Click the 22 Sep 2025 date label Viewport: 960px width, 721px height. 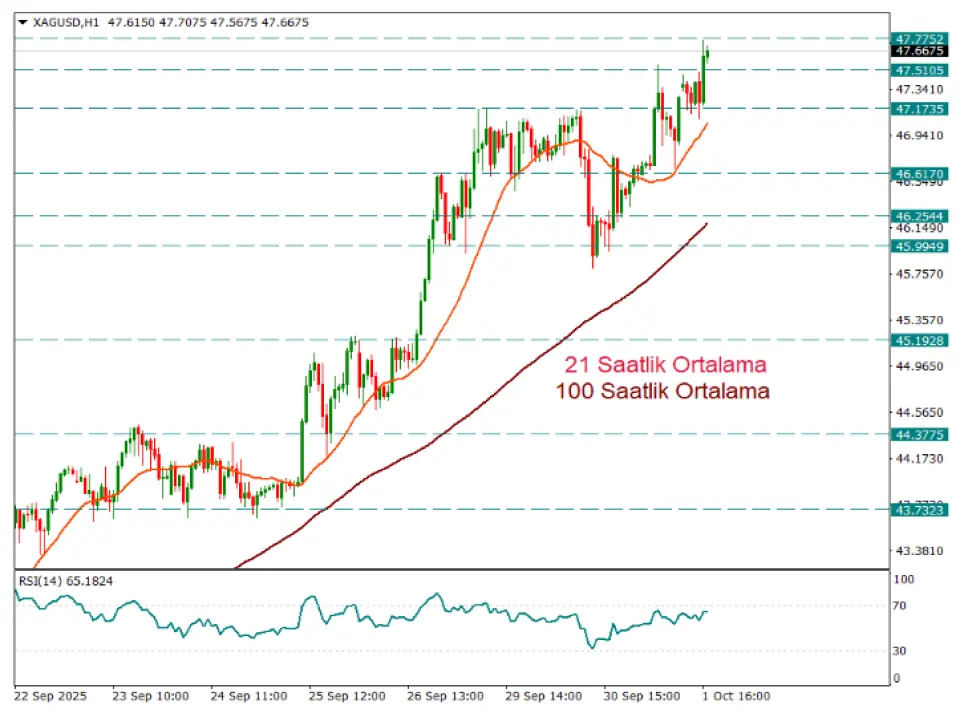49,695
